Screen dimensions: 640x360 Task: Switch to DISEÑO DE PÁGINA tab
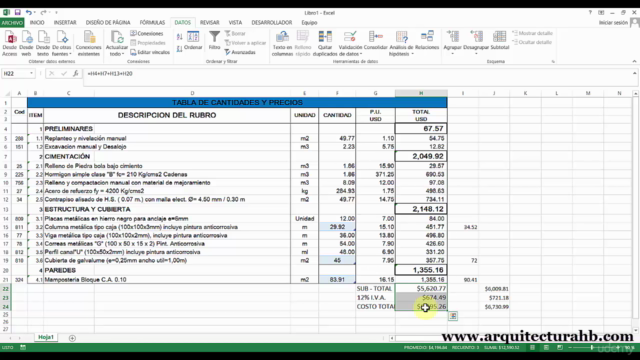pyautogui.click(x=108, y=23)
